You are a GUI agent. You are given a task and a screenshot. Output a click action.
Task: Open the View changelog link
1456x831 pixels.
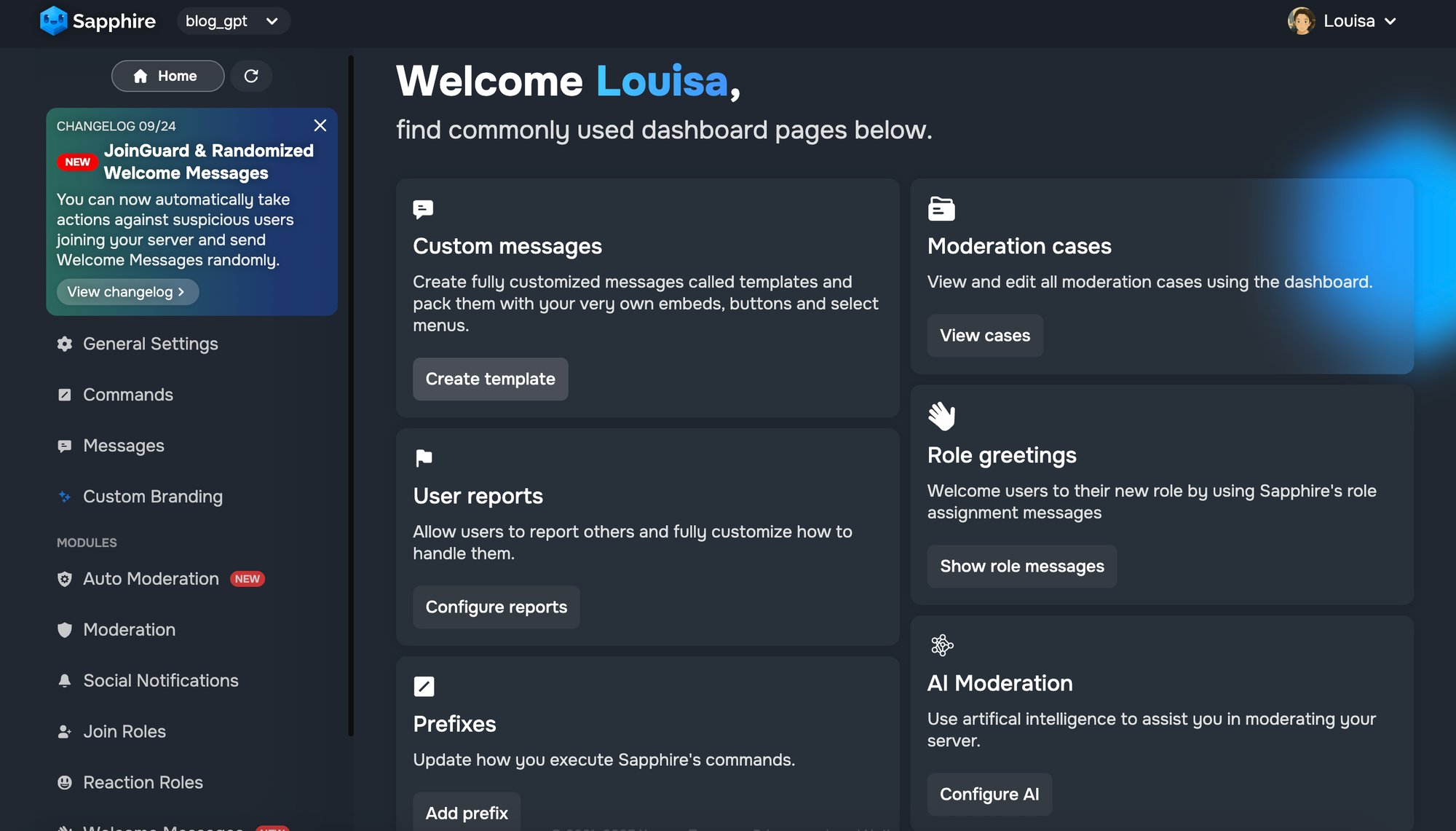click(x=127, y=292)
